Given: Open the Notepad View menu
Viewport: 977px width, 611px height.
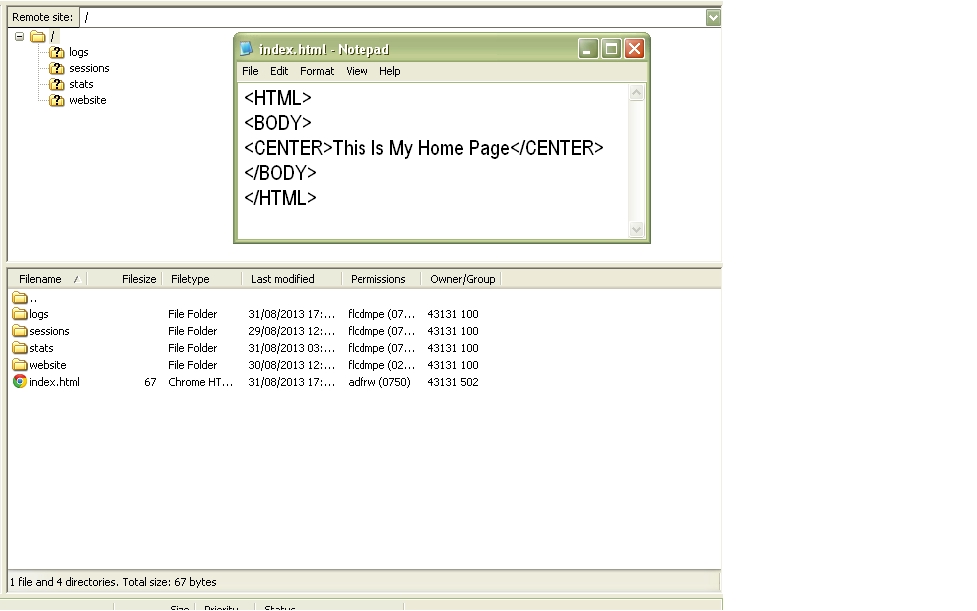Looking at the screenshot, I should (x=356, y=71).
